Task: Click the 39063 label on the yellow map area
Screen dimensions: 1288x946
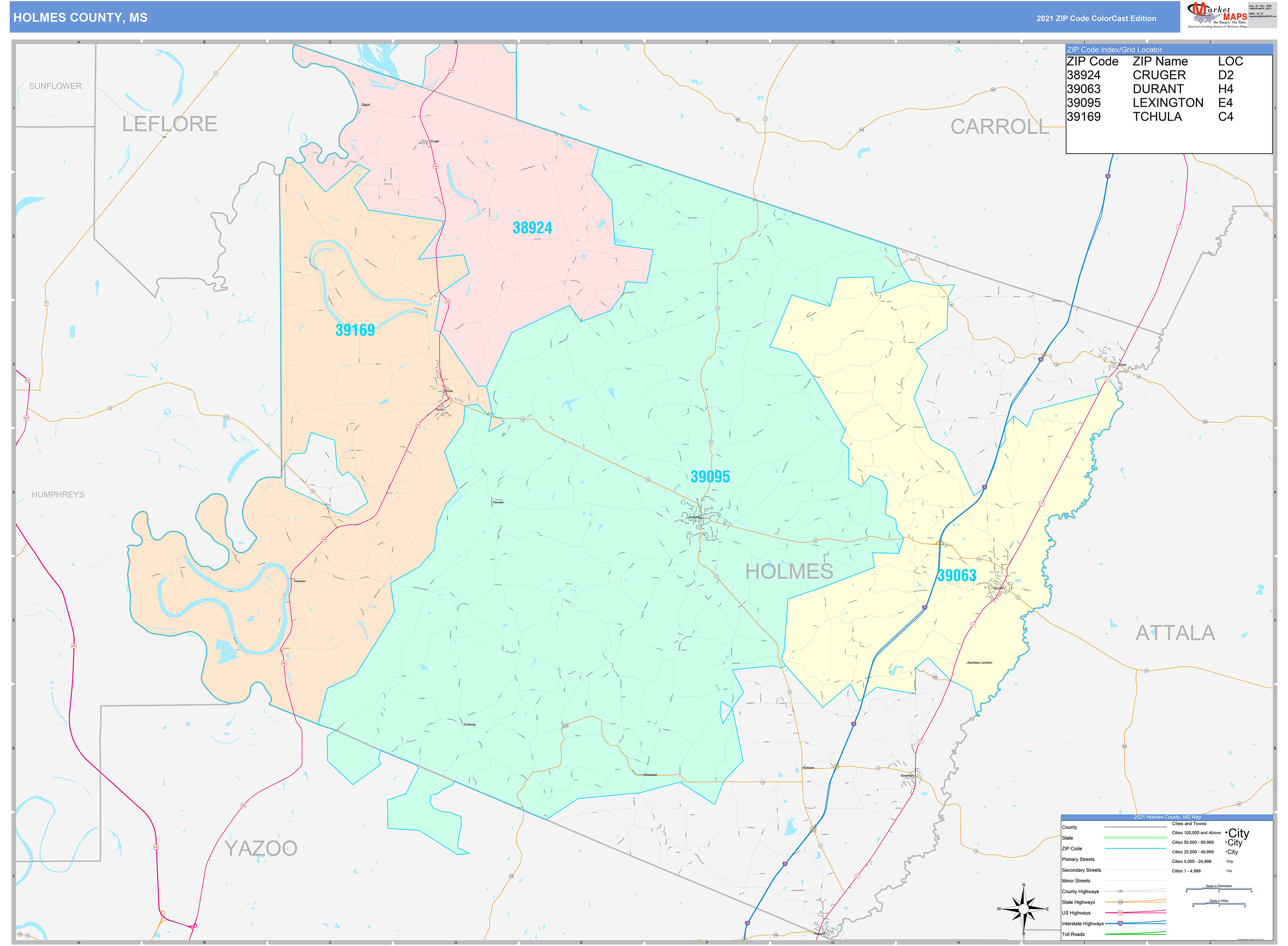Action: pyautogui.click(x=957, y=576)
